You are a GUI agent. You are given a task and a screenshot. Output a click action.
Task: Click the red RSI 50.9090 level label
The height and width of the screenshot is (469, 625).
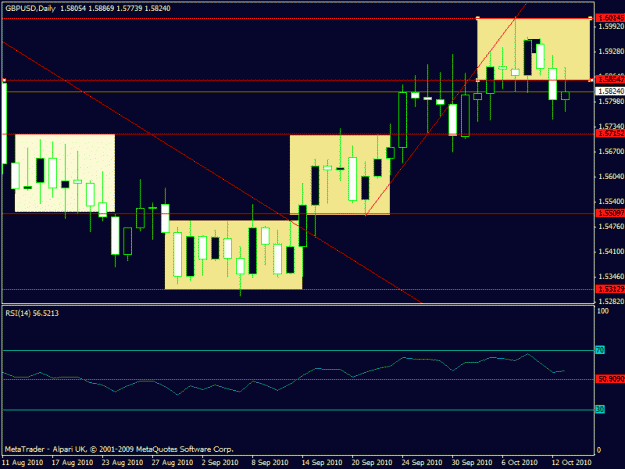click(x=610, y=379)
